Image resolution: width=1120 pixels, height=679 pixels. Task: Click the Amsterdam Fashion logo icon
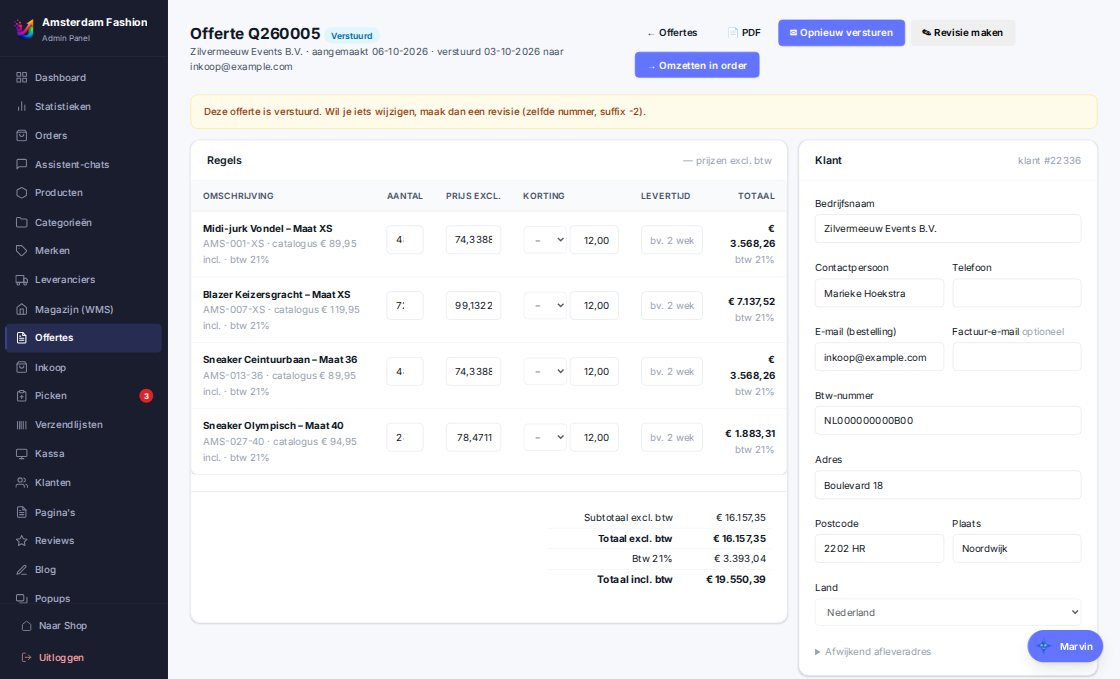click(24, 29)
